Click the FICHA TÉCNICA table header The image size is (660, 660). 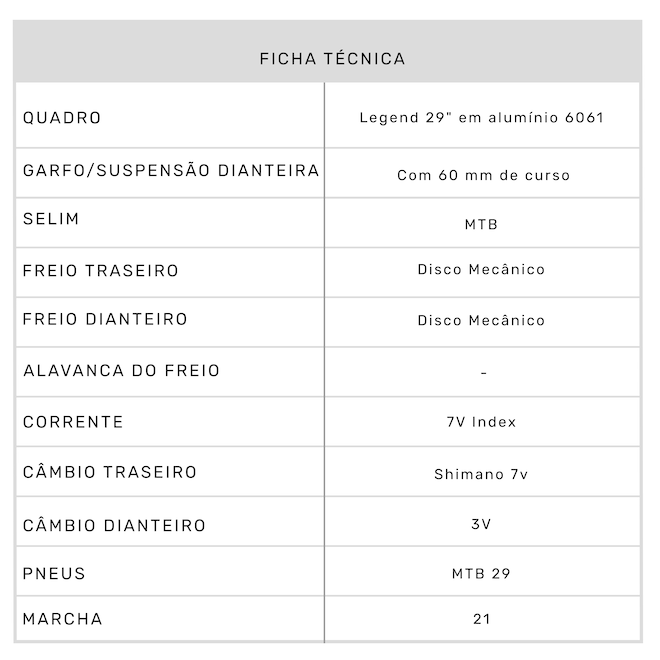click(x=332, y=58)
